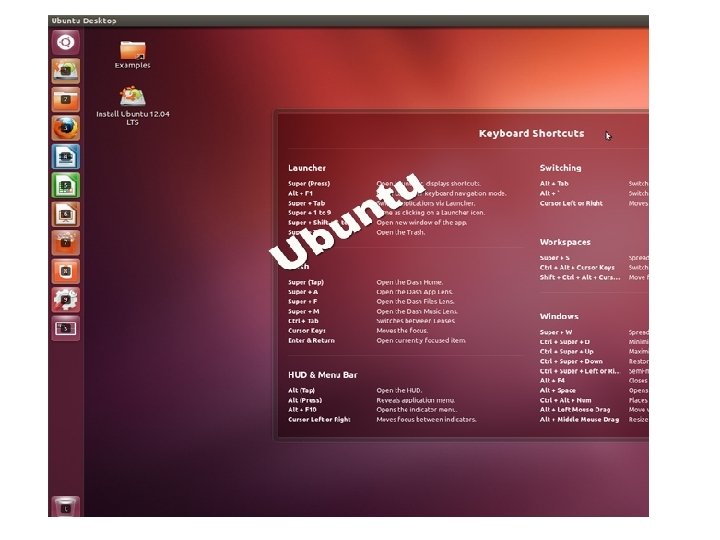Image resolution: width=720 pixels, height=540 pixels.
Task: Open the Trash at launcher bottom
Action: tap(66, 507)
